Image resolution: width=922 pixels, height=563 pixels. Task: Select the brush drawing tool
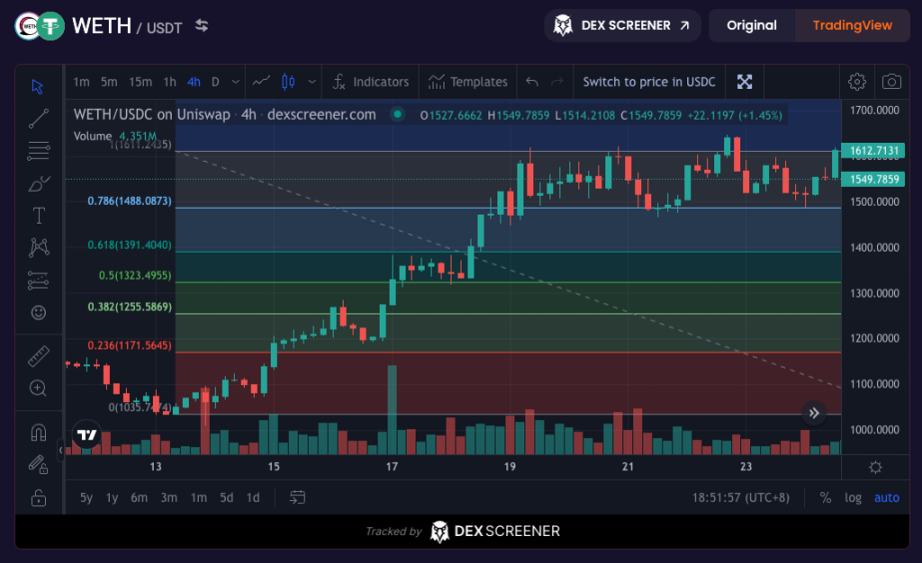pyautogui.click(x=38, y=183)
